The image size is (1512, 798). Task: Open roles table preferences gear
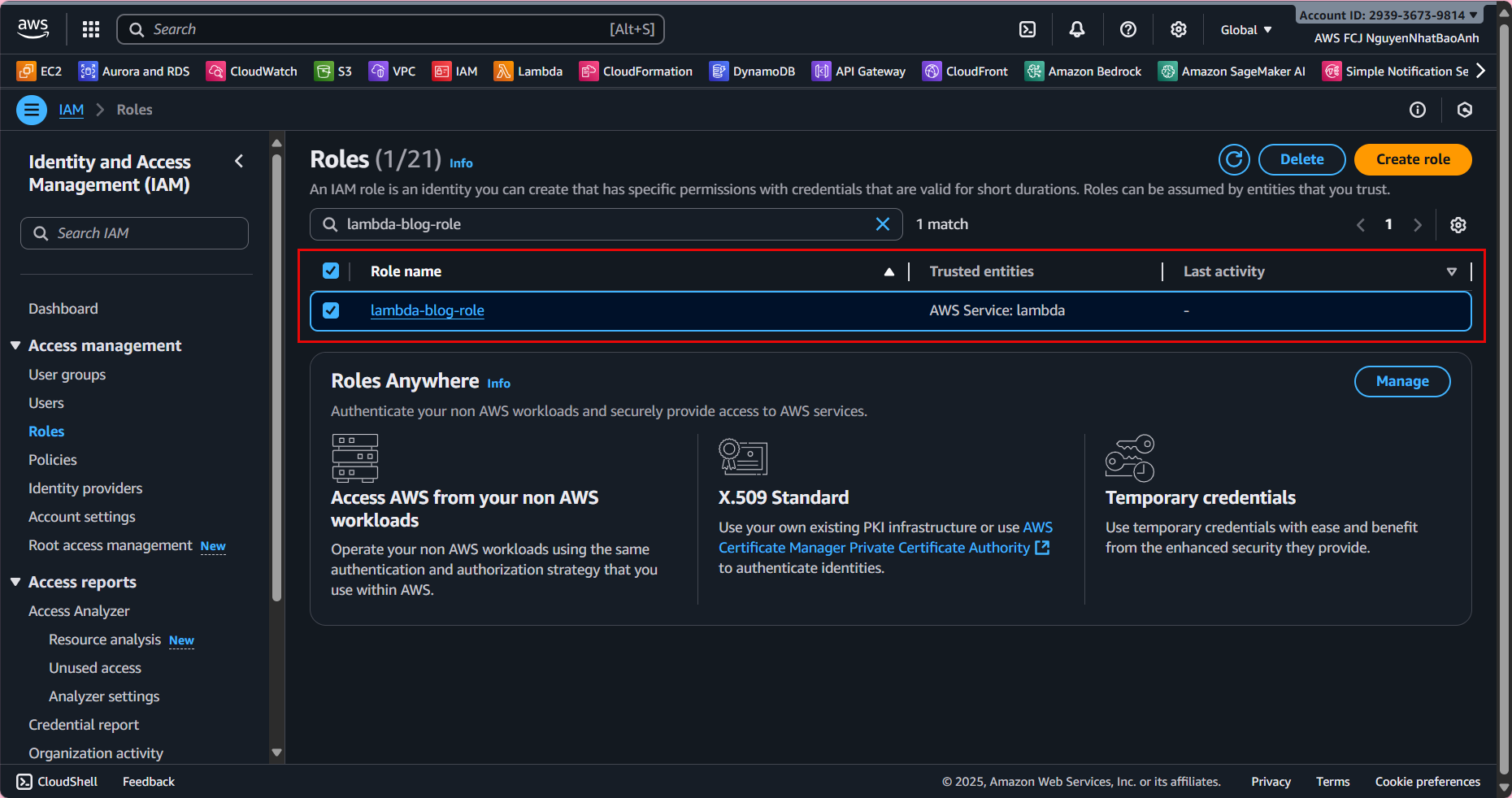point(1458,225)
